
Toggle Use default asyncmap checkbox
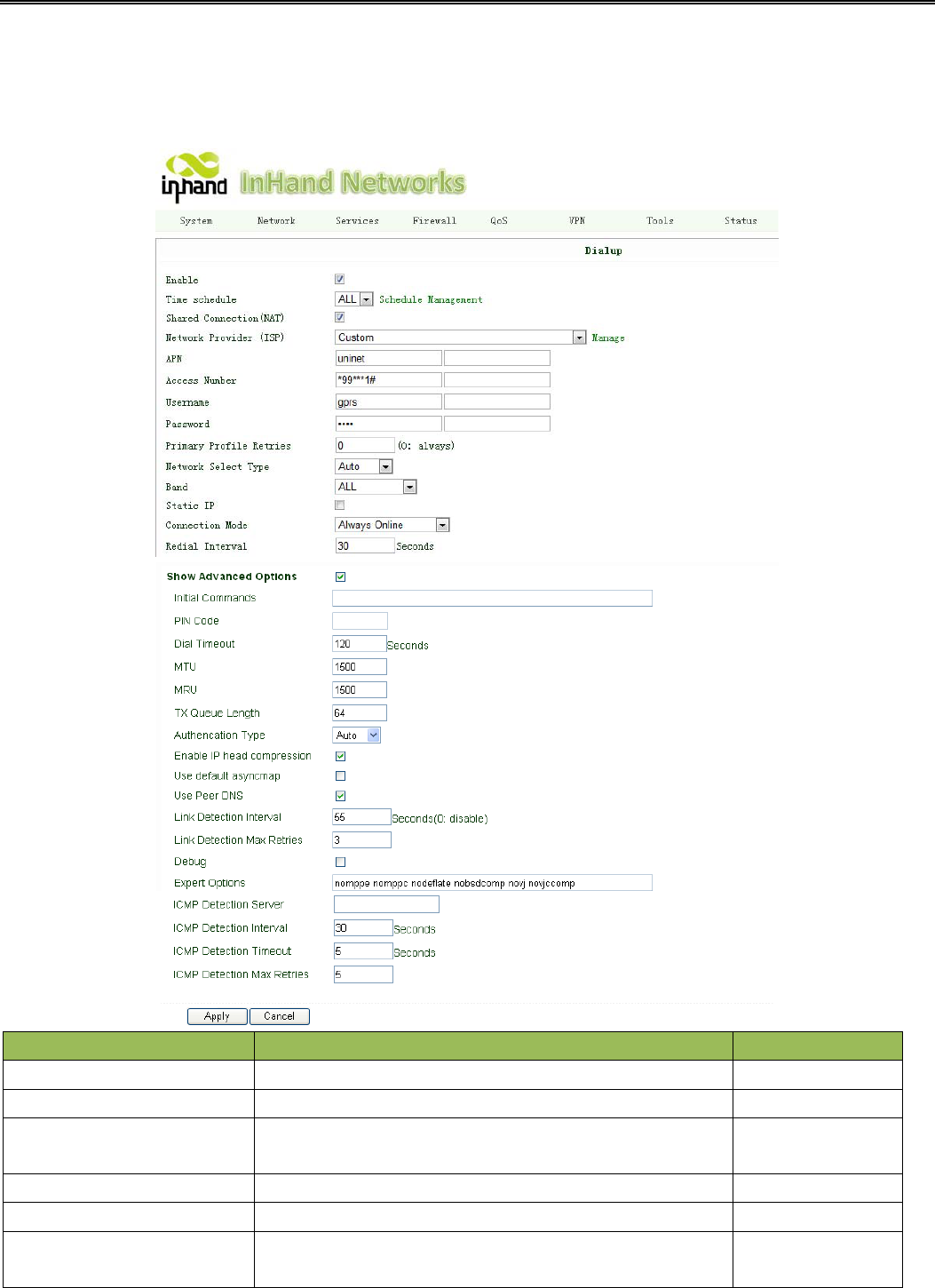point(340,776)
